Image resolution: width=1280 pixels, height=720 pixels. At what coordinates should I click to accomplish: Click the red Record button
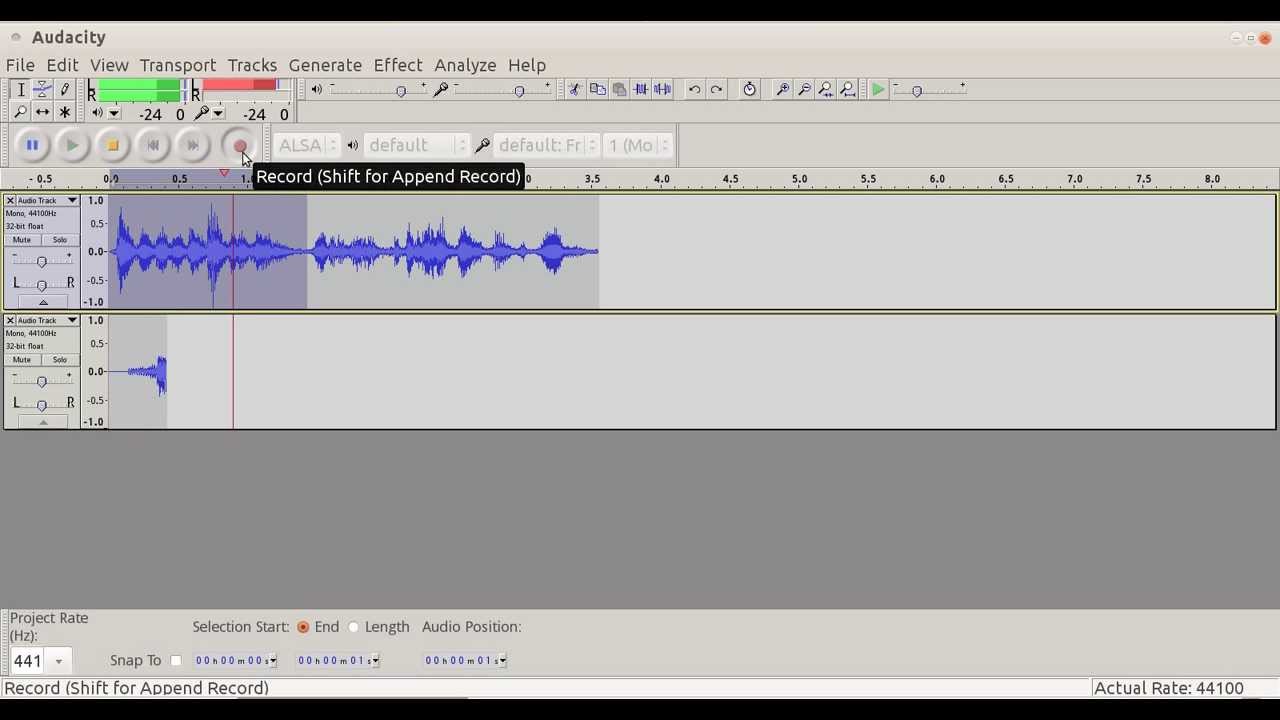point(240,146)
